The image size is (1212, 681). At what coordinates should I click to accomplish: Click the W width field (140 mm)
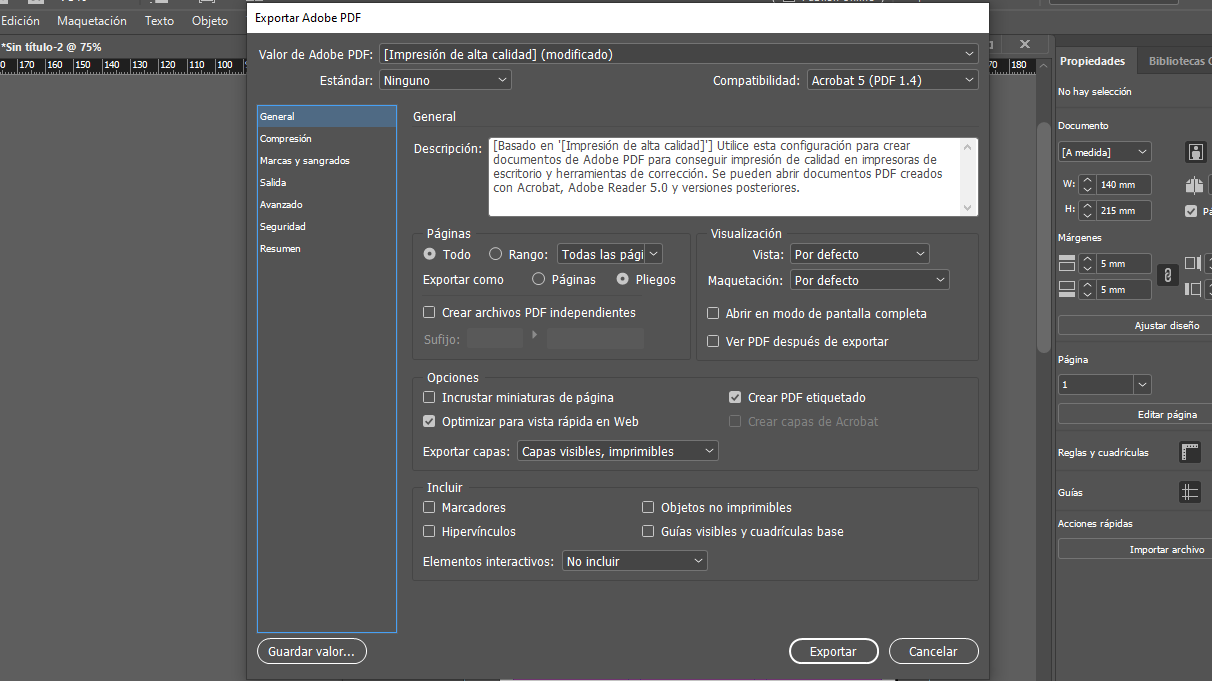(1124, 185)
